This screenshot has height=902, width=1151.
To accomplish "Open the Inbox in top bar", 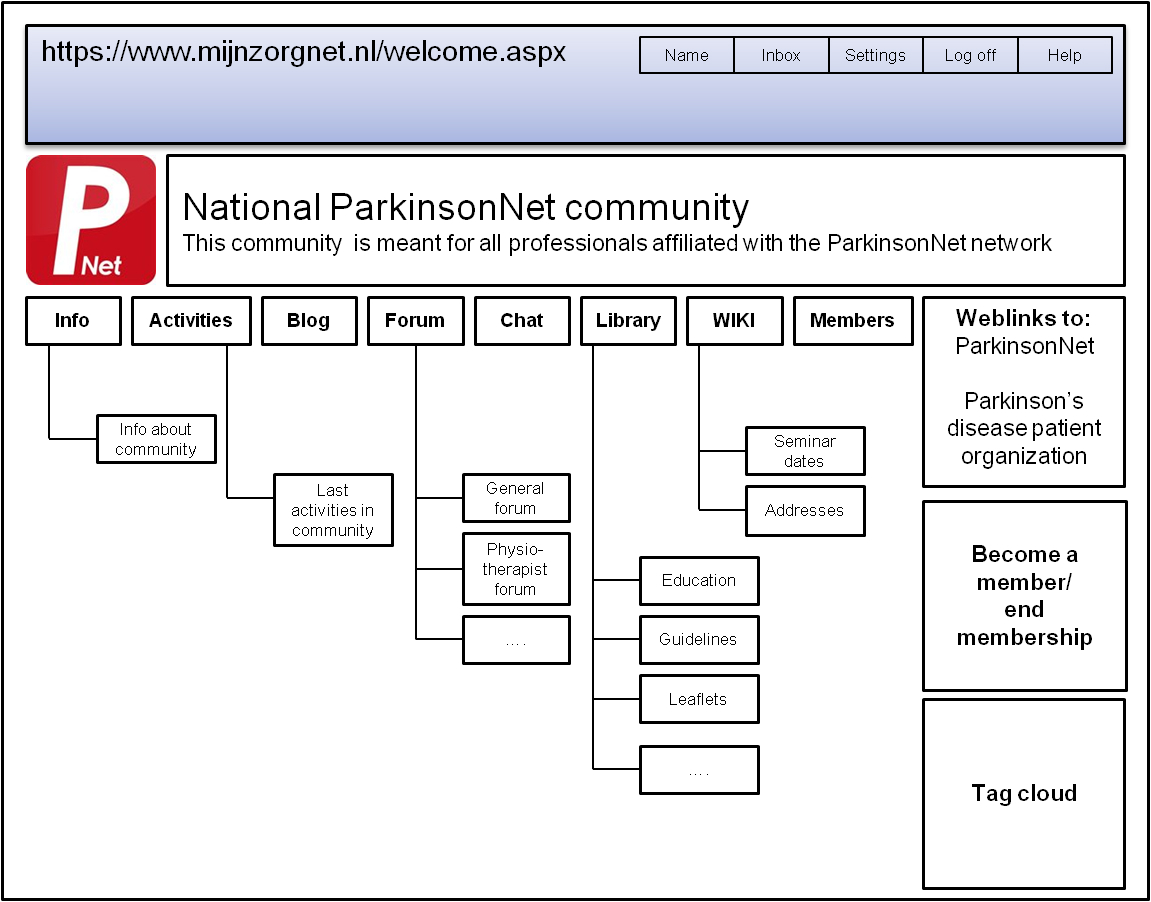I will 781,56.
